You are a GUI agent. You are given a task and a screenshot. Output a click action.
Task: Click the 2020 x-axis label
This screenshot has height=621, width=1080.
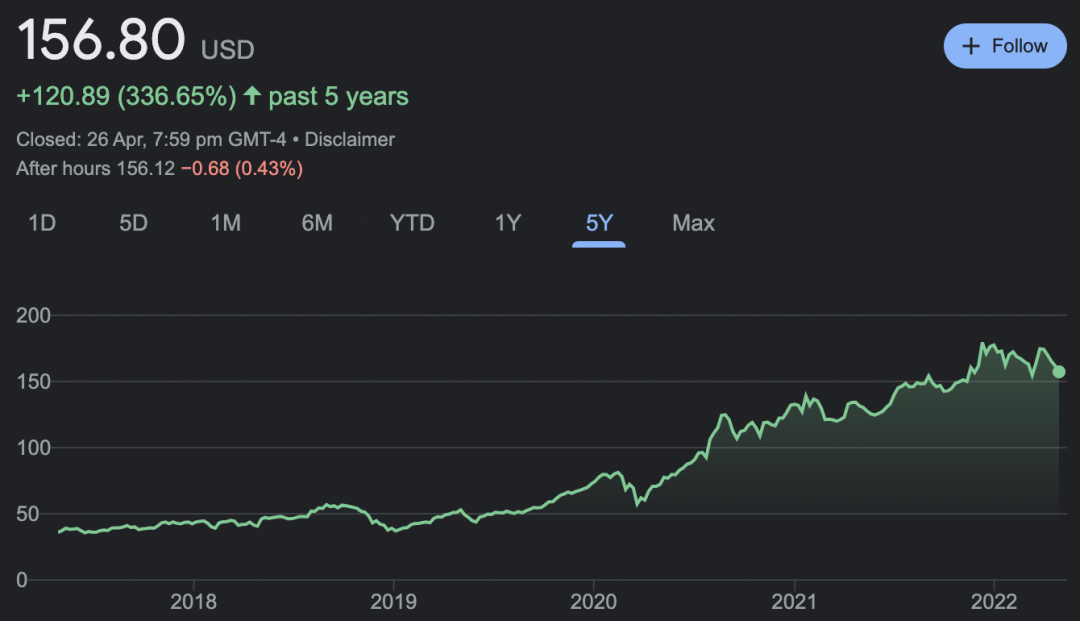click(x=594, y=602)
